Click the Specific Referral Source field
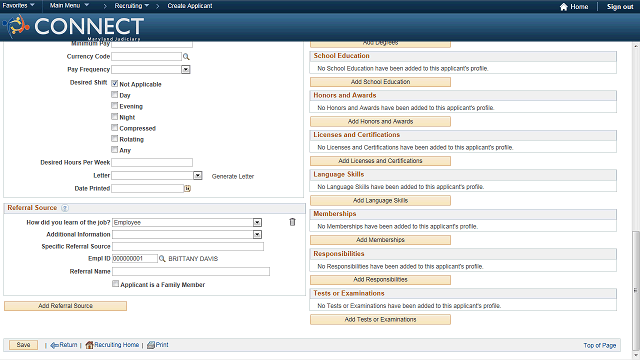Image resolution: width=640 pixels, height=360 pixels. pyautogui.click(x=188, y=247)
